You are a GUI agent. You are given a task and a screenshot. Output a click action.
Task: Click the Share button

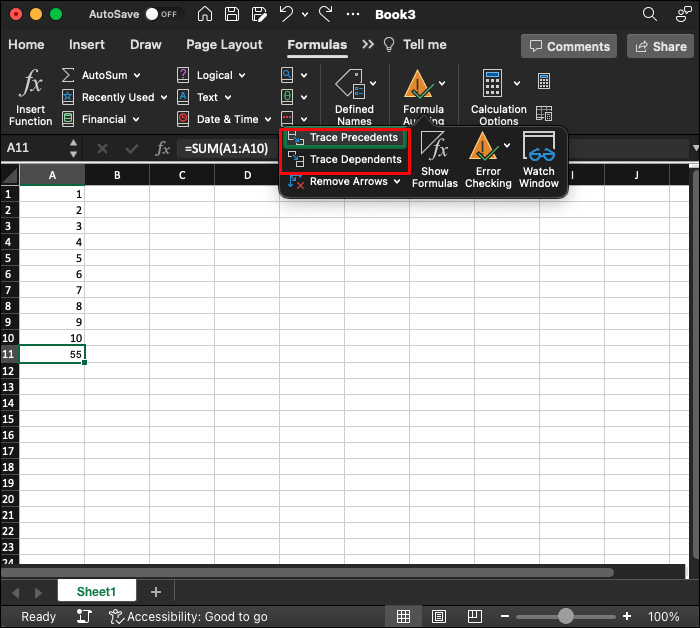pos(659,46)
